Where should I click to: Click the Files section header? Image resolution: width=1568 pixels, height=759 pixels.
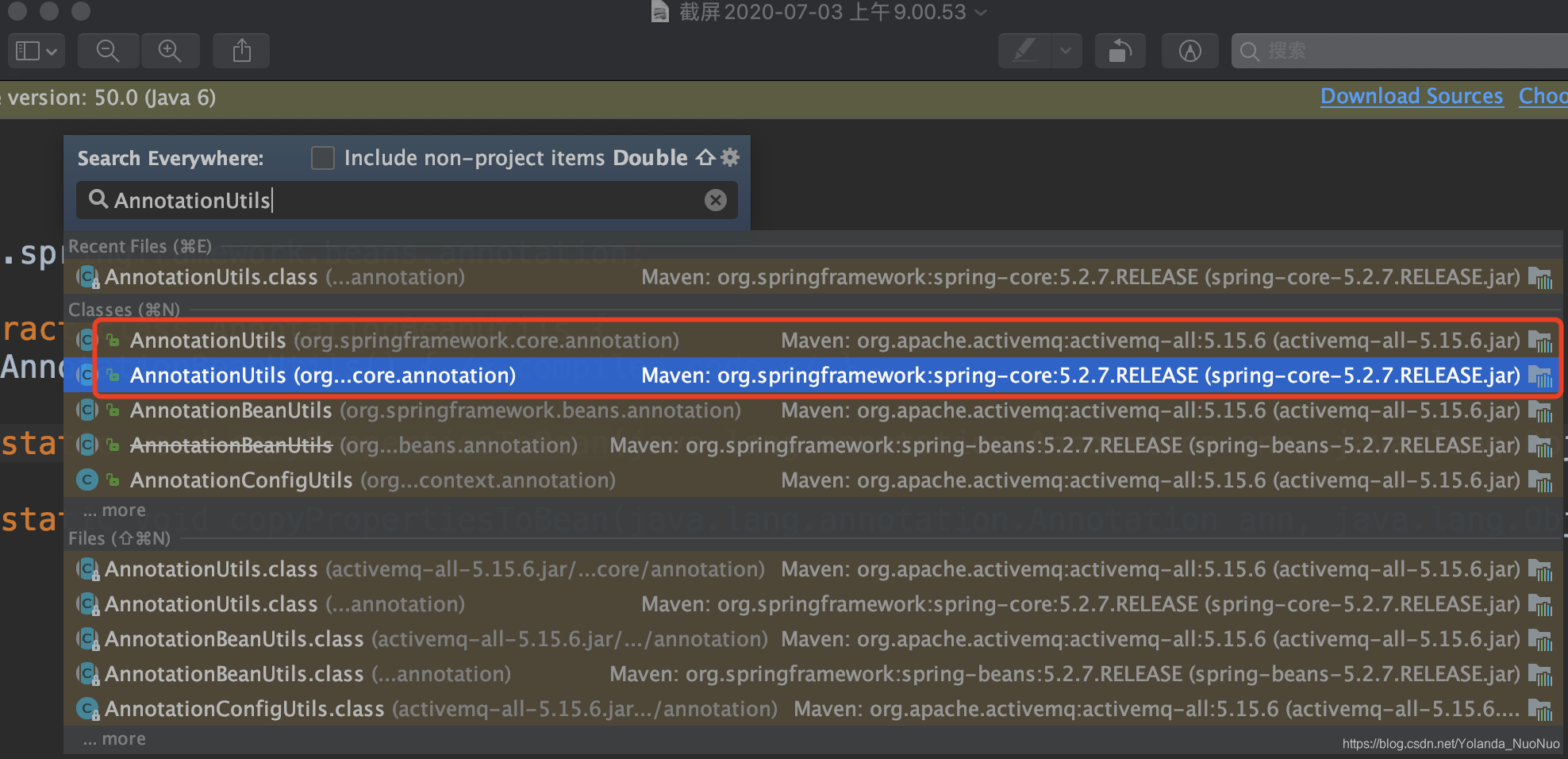[120, 538]
